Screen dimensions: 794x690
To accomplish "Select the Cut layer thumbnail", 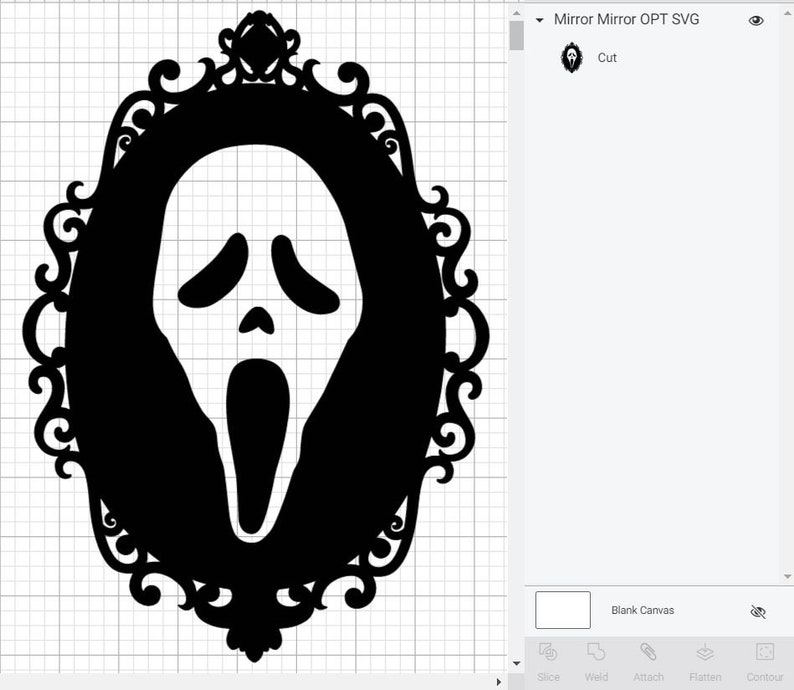I will (572, 58).
